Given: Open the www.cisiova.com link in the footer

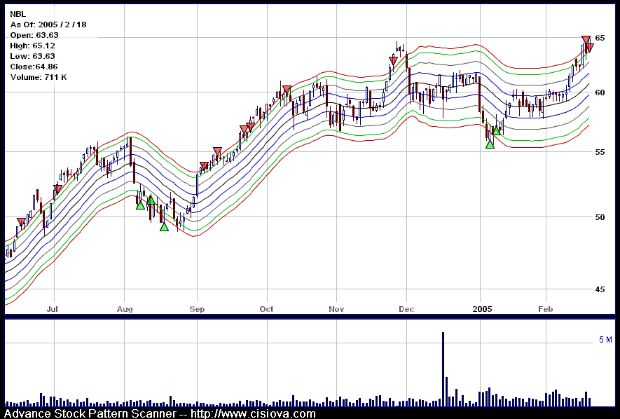Looking at the screenshot, I should click(253, 414).
